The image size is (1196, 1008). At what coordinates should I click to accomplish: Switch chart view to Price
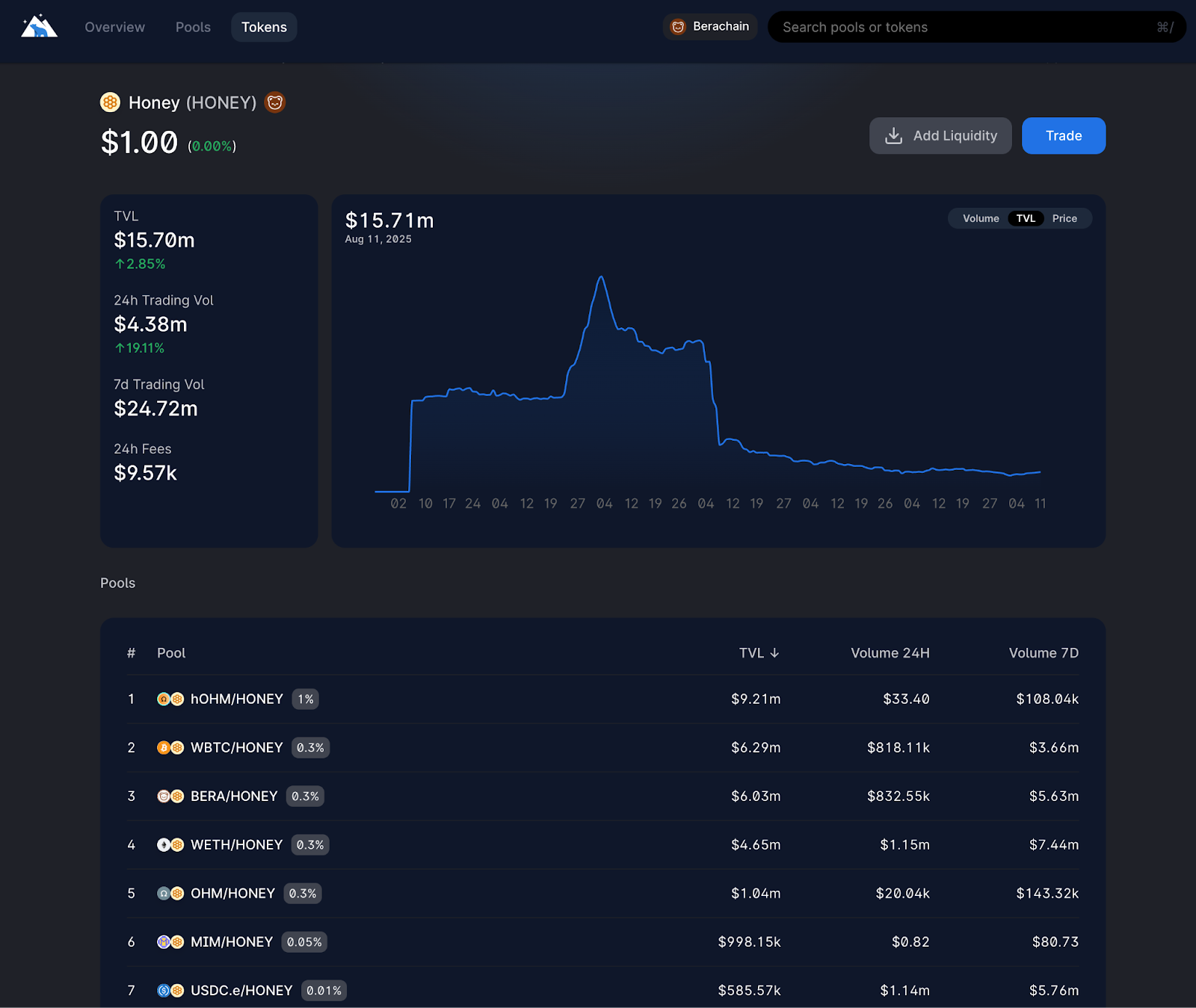pyautogui.click(x=1064, y=218)
